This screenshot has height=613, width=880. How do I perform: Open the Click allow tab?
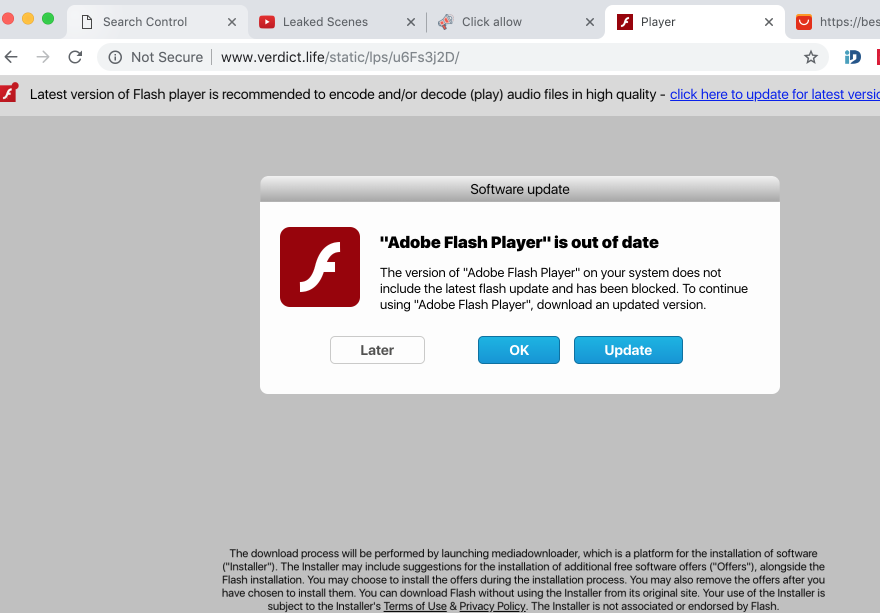[491, 21]
